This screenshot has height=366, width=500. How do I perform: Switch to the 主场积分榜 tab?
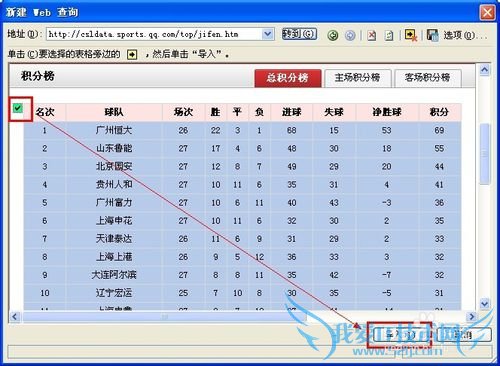point(357,78)
